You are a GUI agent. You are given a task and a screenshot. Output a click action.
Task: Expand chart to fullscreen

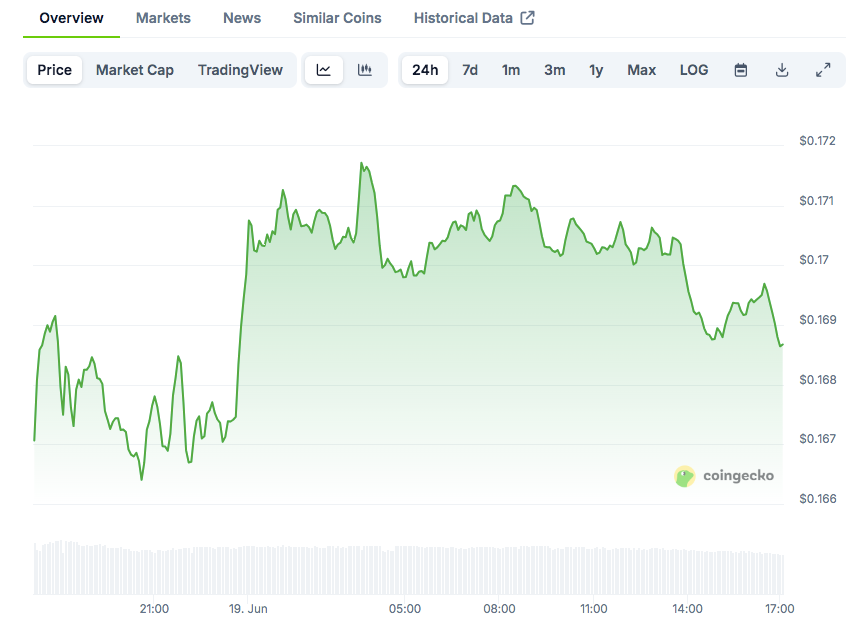click(x=823, y=70)
